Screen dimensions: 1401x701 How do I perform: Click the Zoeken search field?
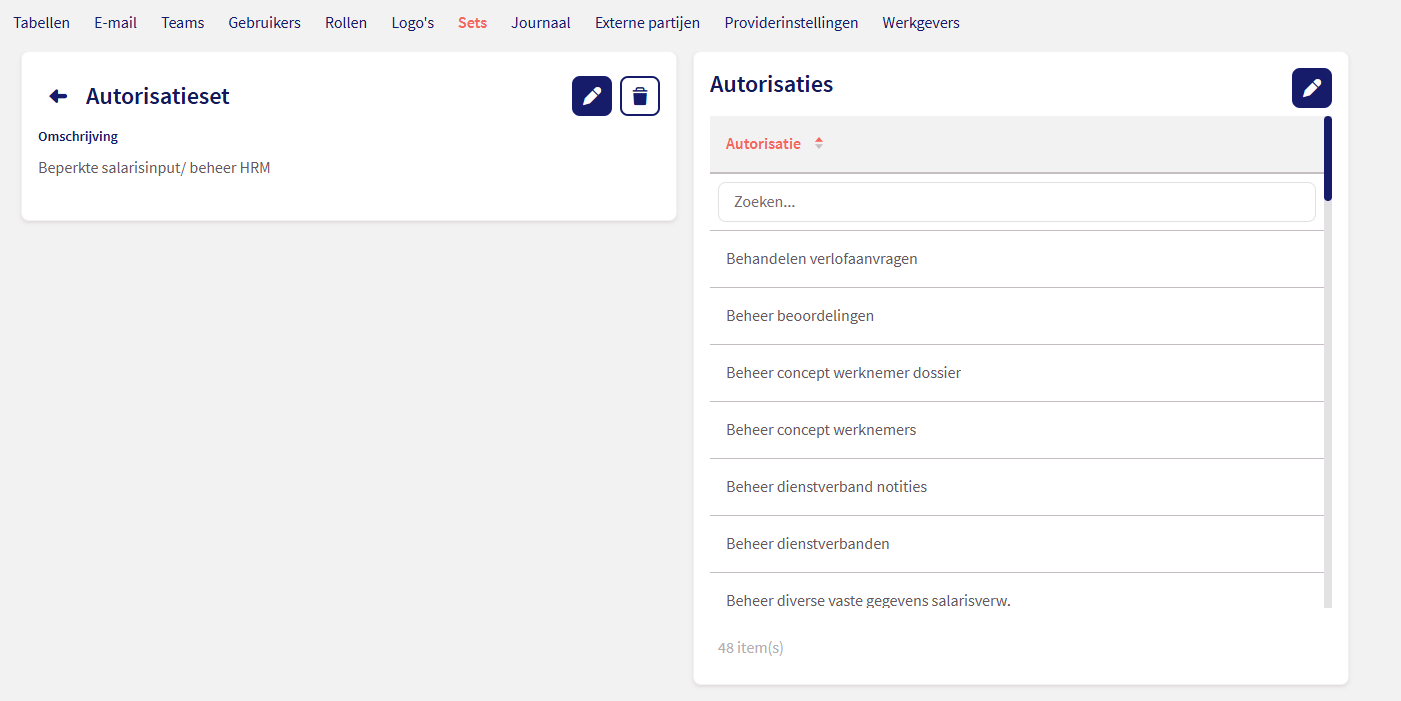(x=1016, y=202)
